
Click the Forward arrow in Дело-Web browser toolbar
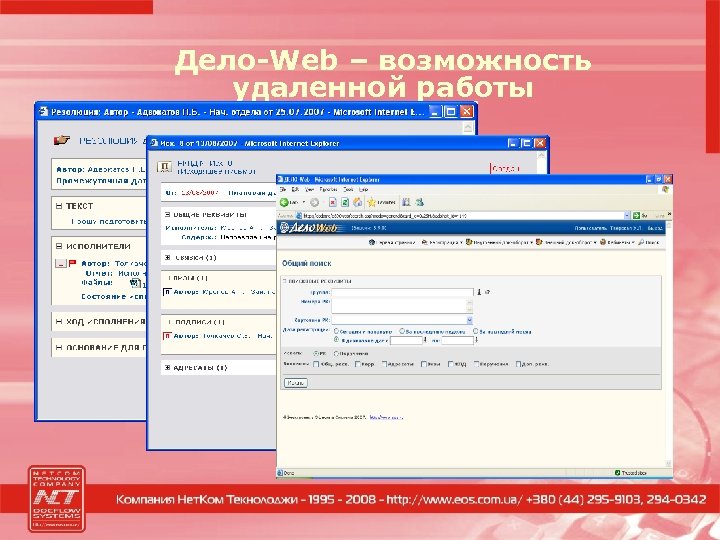(x=315, y=202)
